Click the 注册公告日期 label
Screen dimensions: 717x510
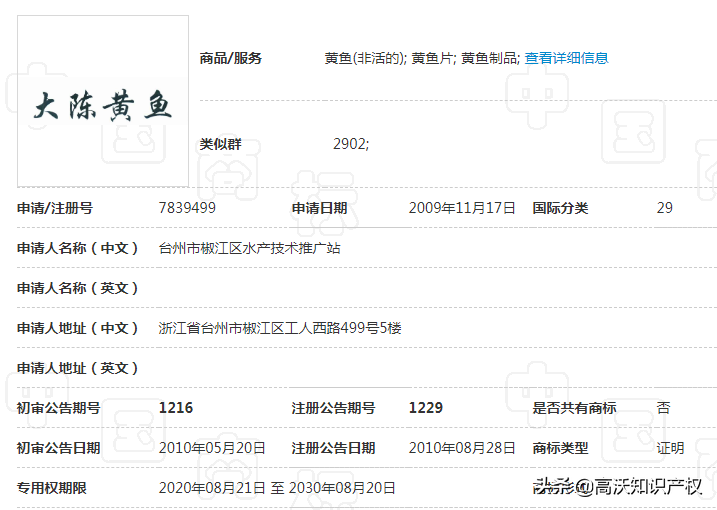click(x=333, y=448)
